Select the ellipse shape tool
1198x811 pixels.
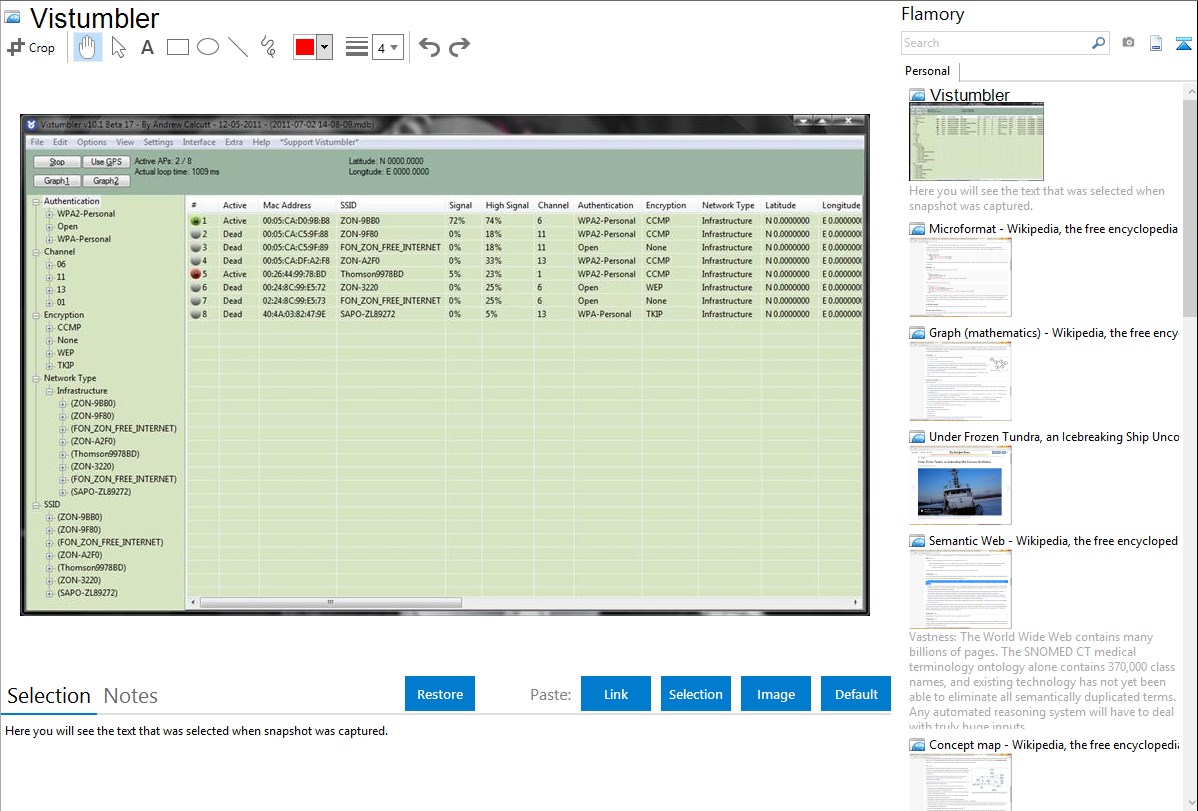tap(208, 47)
